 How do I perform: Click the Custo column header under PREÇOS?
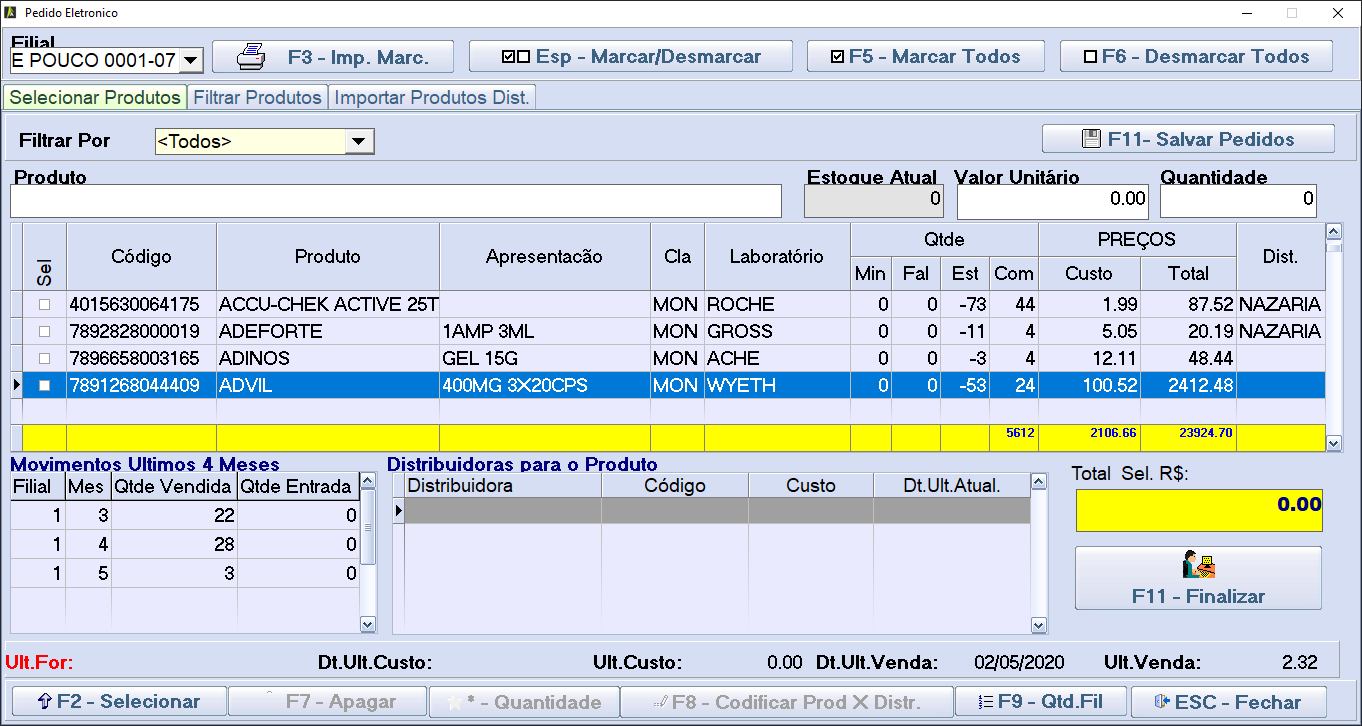coord(1089,273)
